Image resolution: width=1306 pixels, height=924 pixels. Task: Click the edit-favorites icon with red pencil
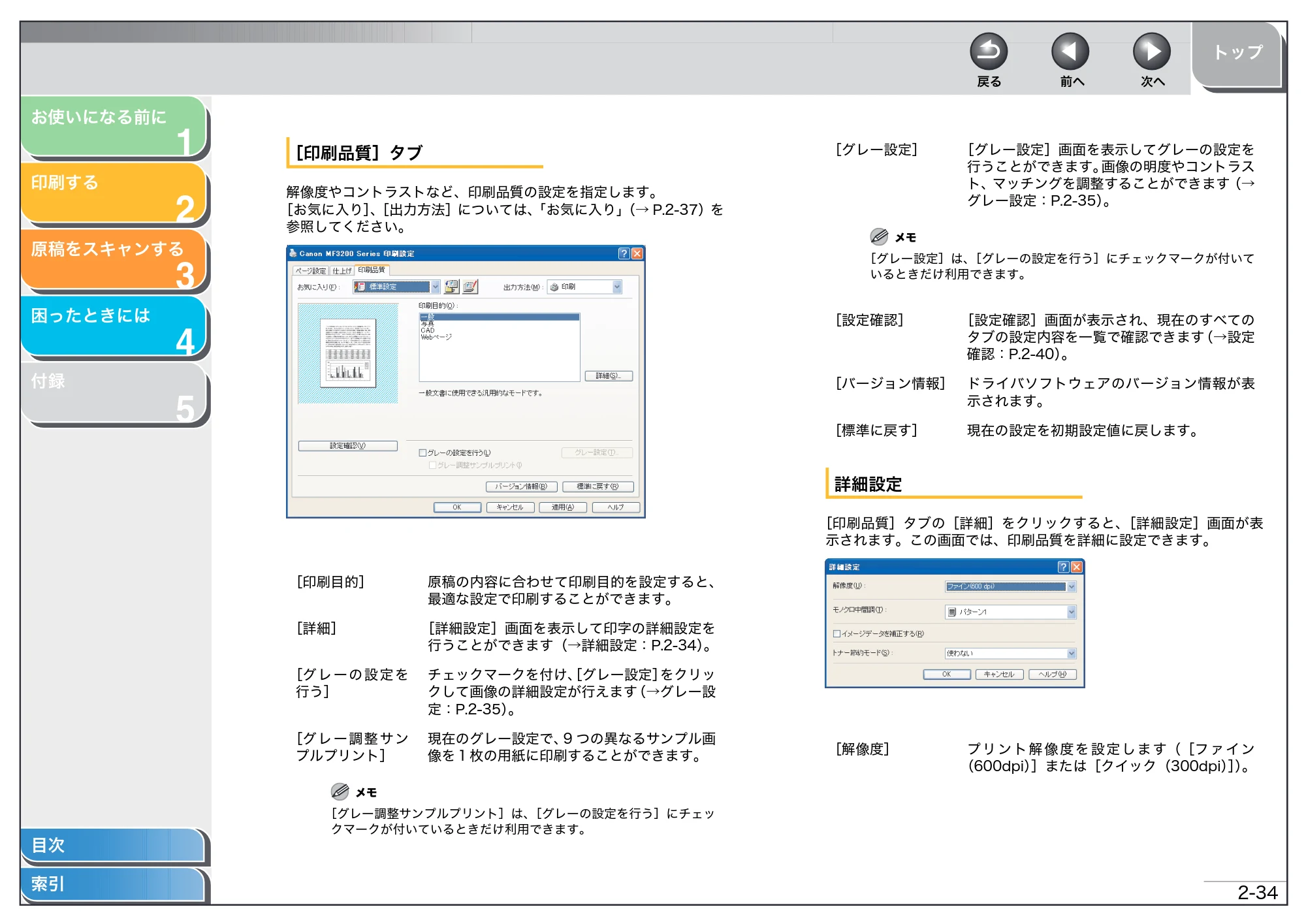(470, 287)
